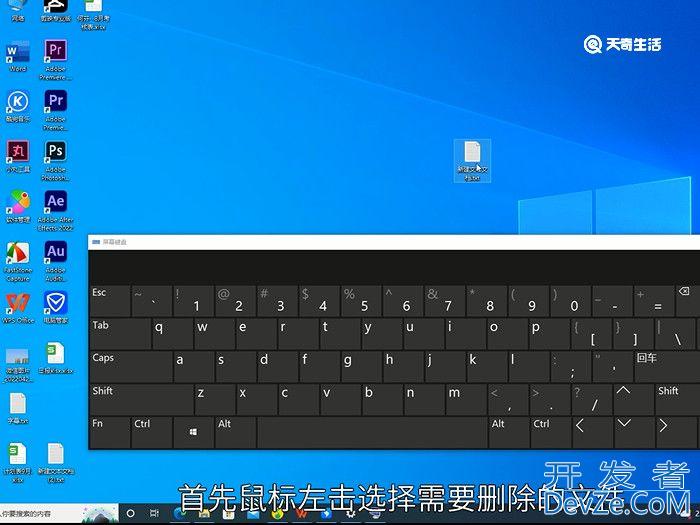The image size is (700, 525).
Task: Click the left square bracket key
Action: 592,333
